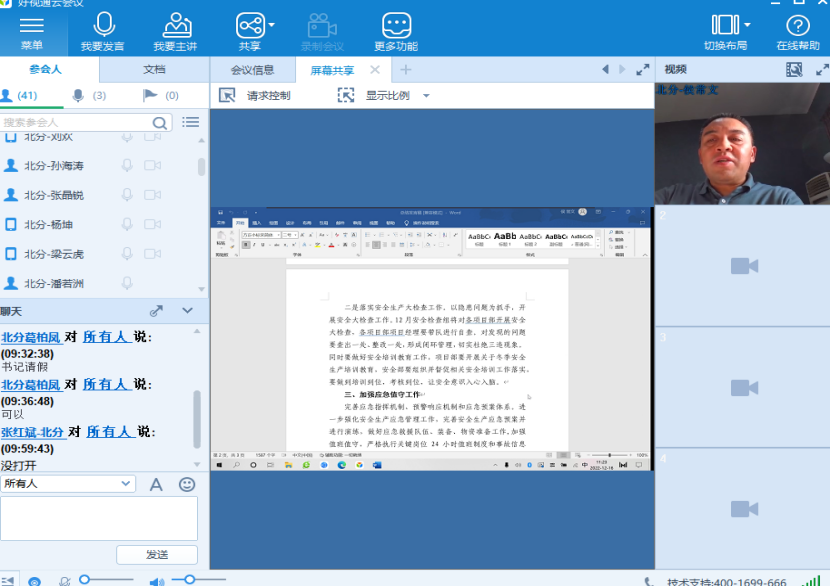Pop out the chat panel

pyautogui.click(x=156, y=311)
